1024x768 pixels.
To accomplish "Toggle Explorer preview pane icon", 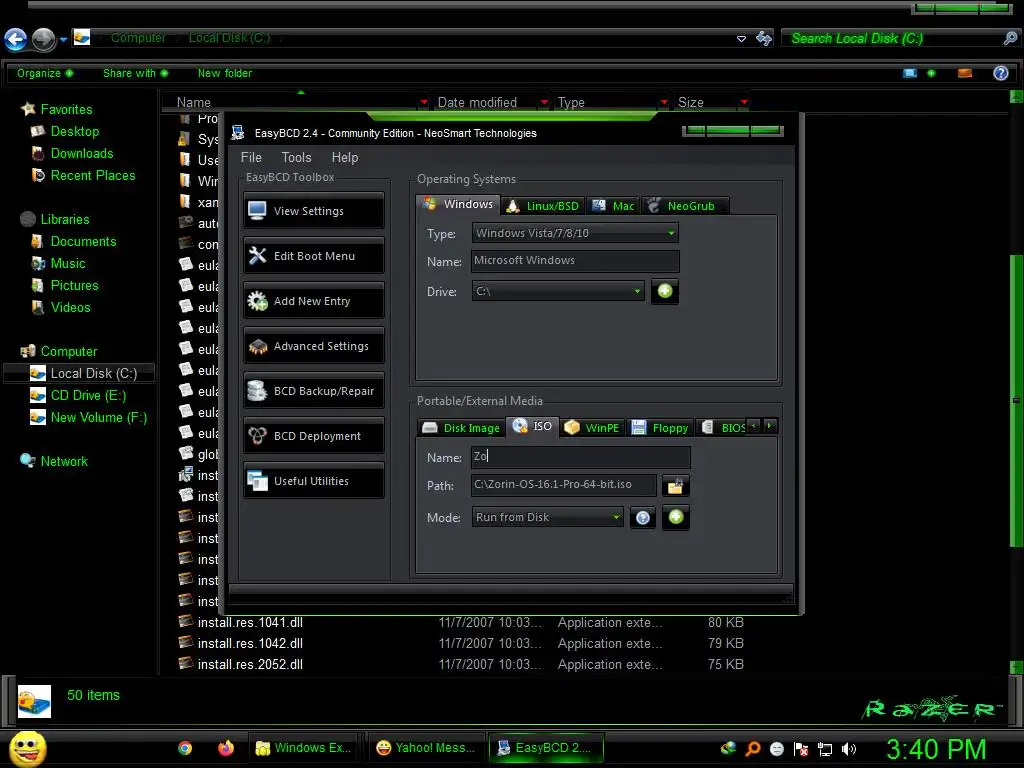I will click(965, 73).
